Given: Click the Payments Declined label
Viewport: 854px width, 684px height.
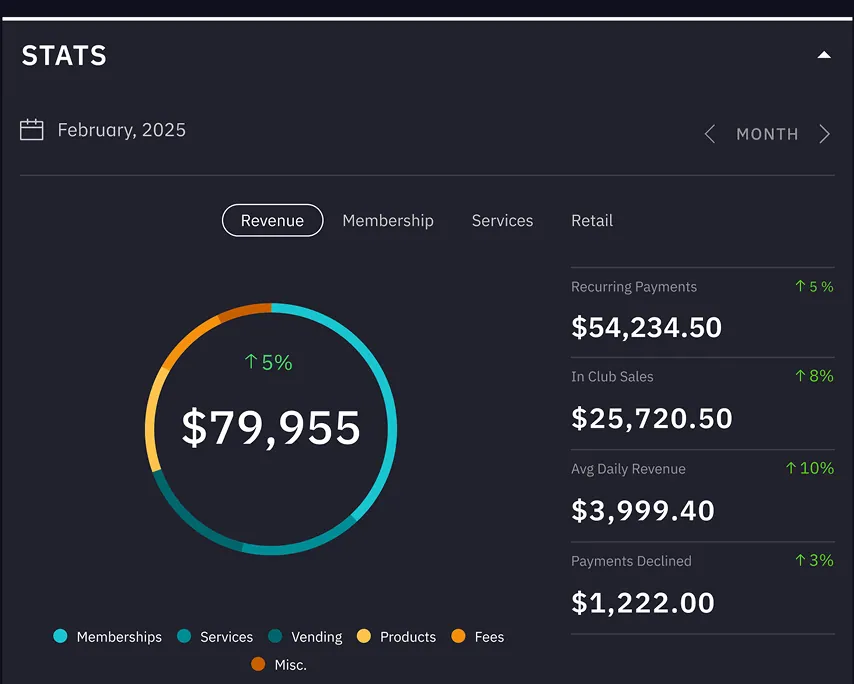Looking at the screenshot, I should (x=631, y=561).
